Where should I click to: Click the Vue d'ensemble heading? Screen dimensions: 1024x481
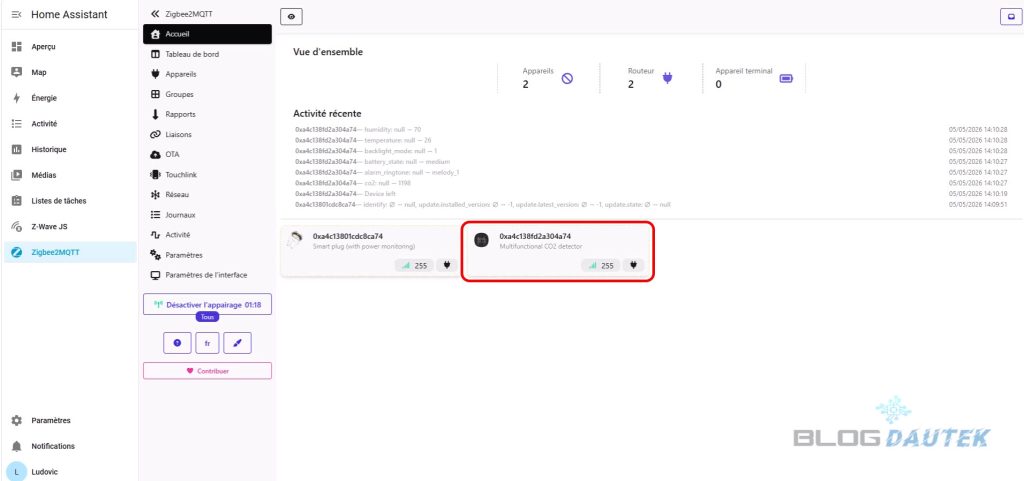pyautogui.click(x=328, y=52)
